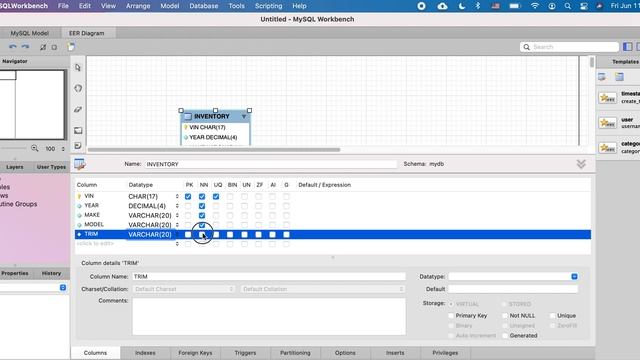640x360 pixels.
Task: Click the table editor icon beside Name
Action: (x=80, y=164)
